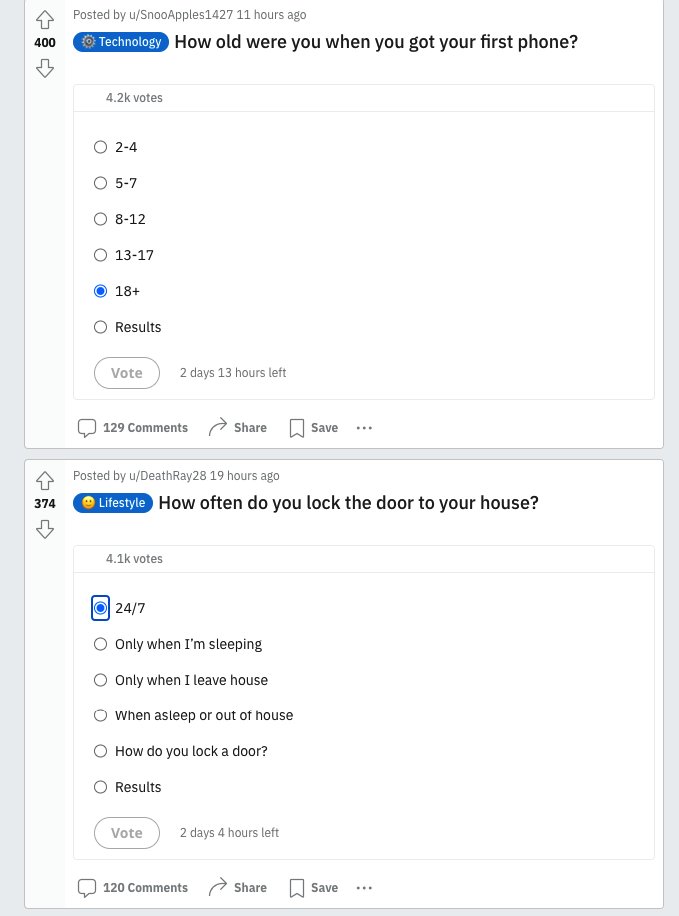
Task: Choose the 8-12 age option
Action: click(x=100, y=219)
